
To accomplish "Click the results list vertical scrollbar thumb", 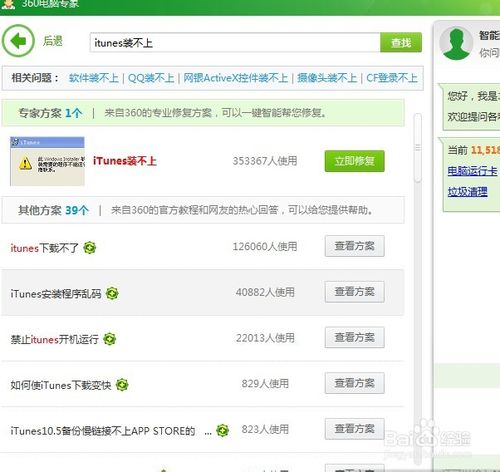I will coord(418,148).
